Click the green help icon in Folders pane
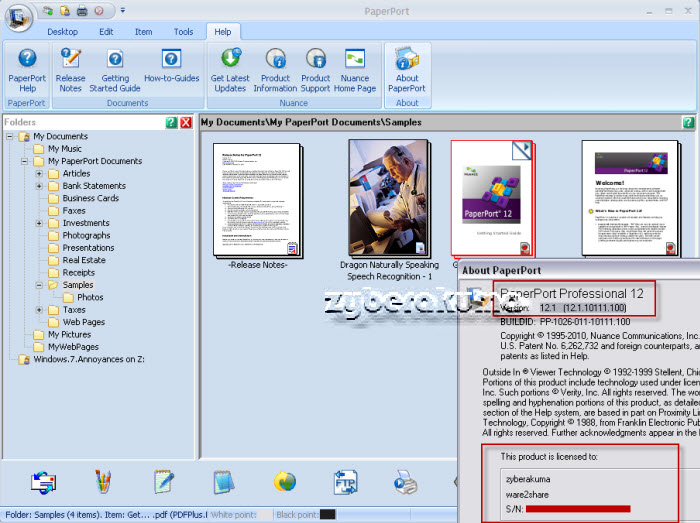 point(171,122)
